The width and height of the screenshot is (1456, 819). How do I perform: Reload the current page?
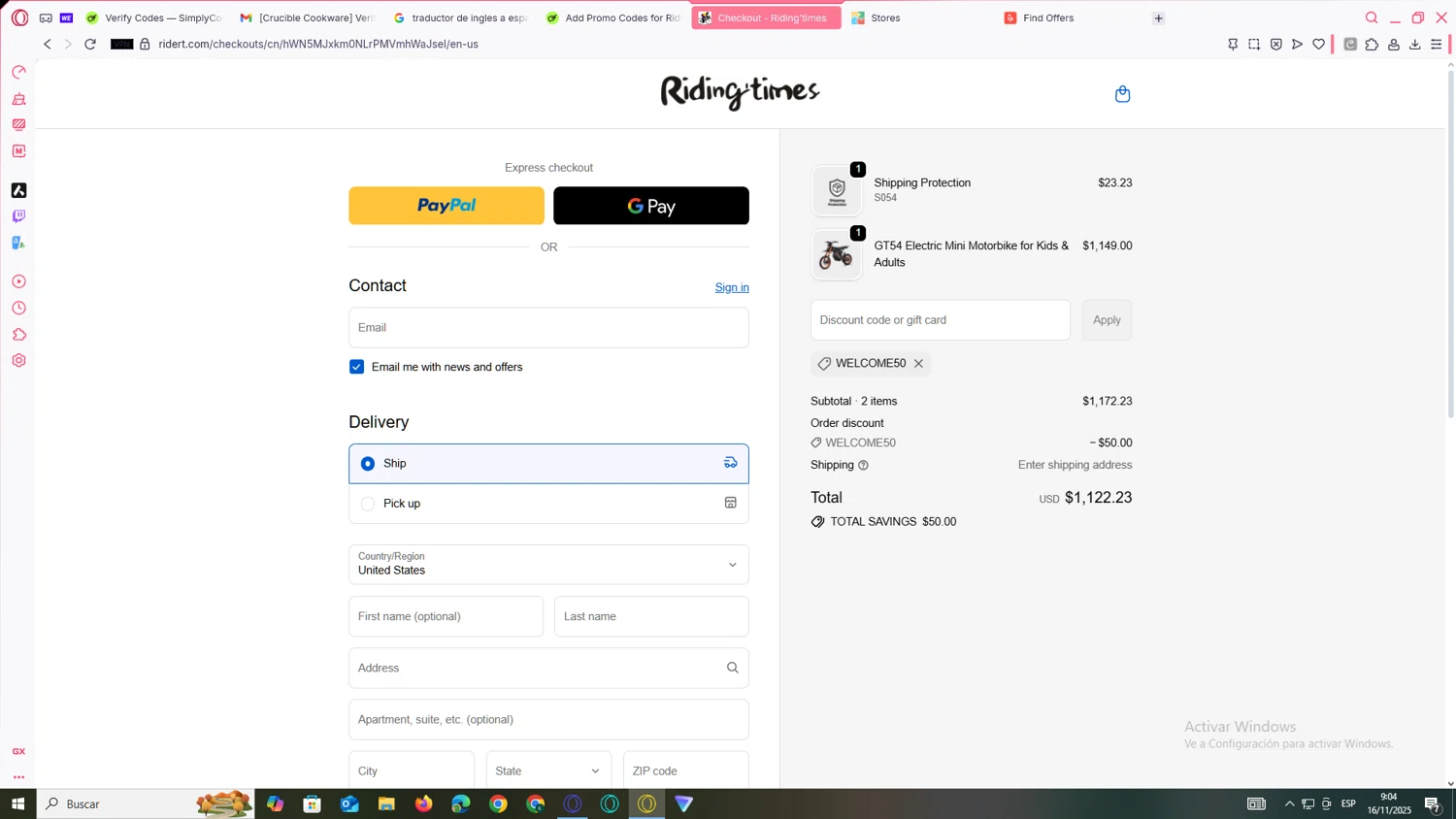coord(90,44)
